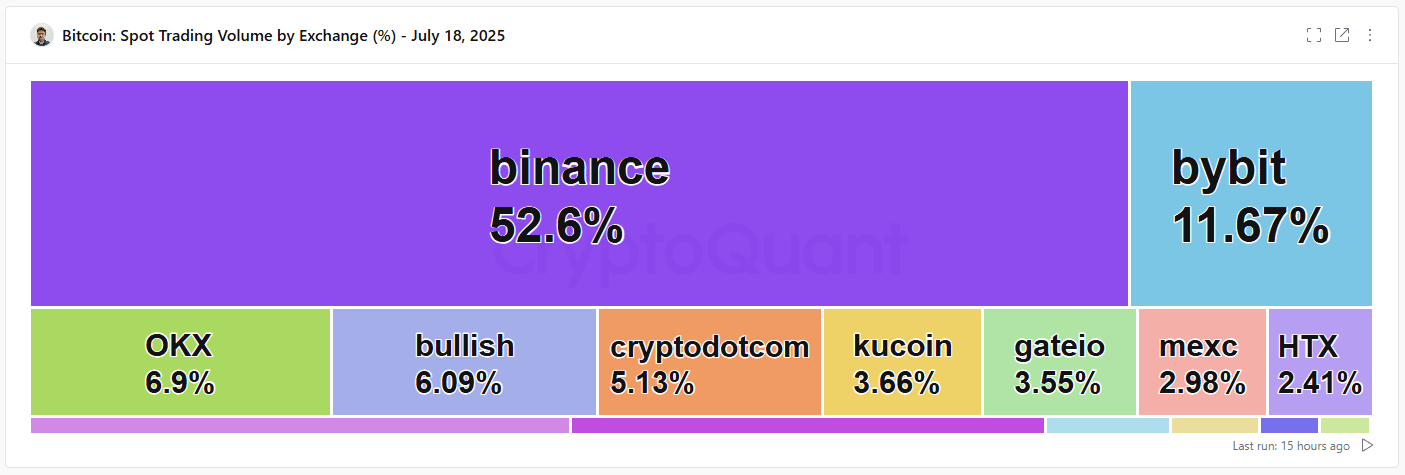
Task: Open the chart title text link
Action: [x=283, y=36]
